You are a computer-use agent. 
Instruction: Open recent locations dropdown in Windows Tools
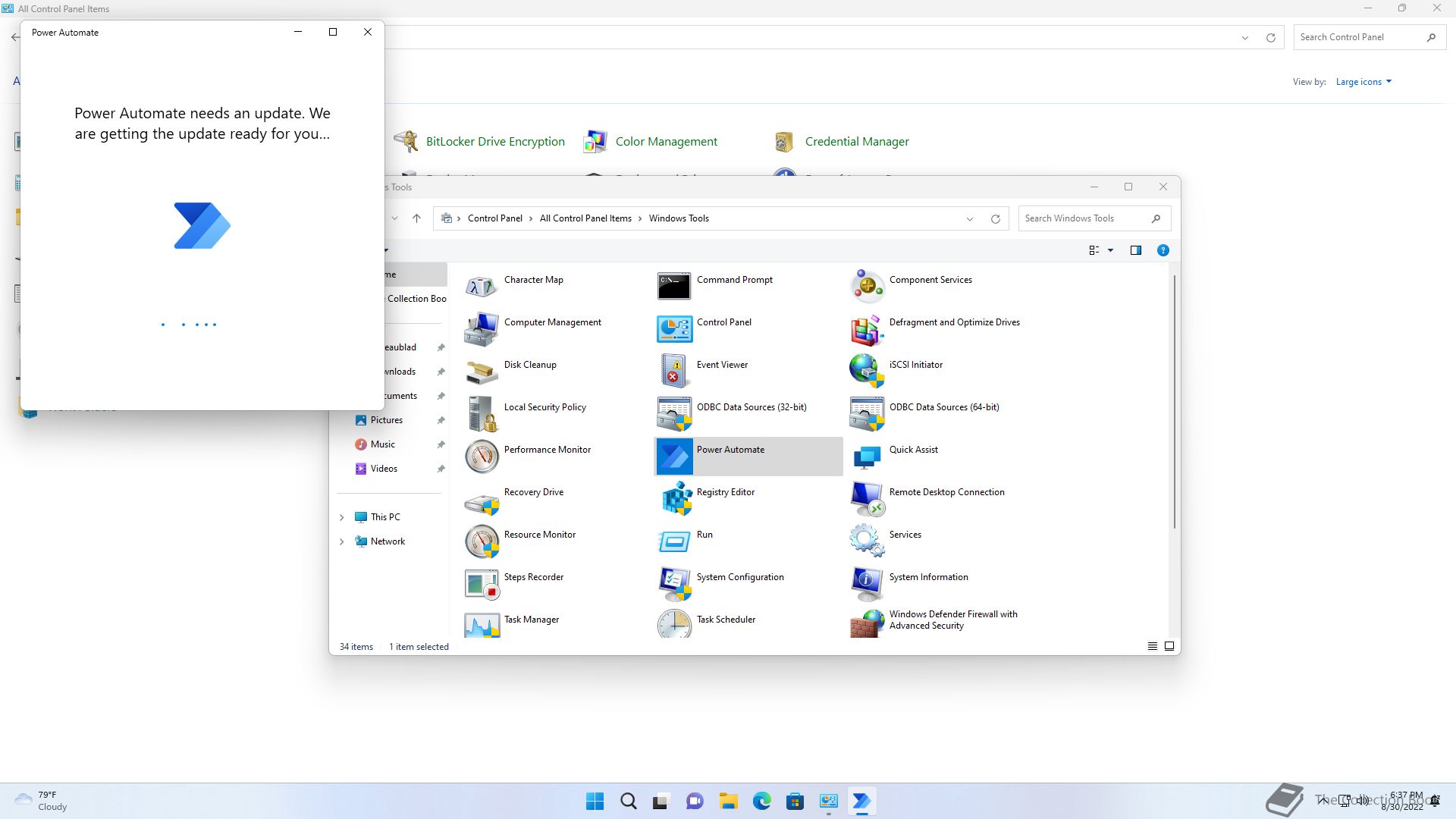pos(394,218)
